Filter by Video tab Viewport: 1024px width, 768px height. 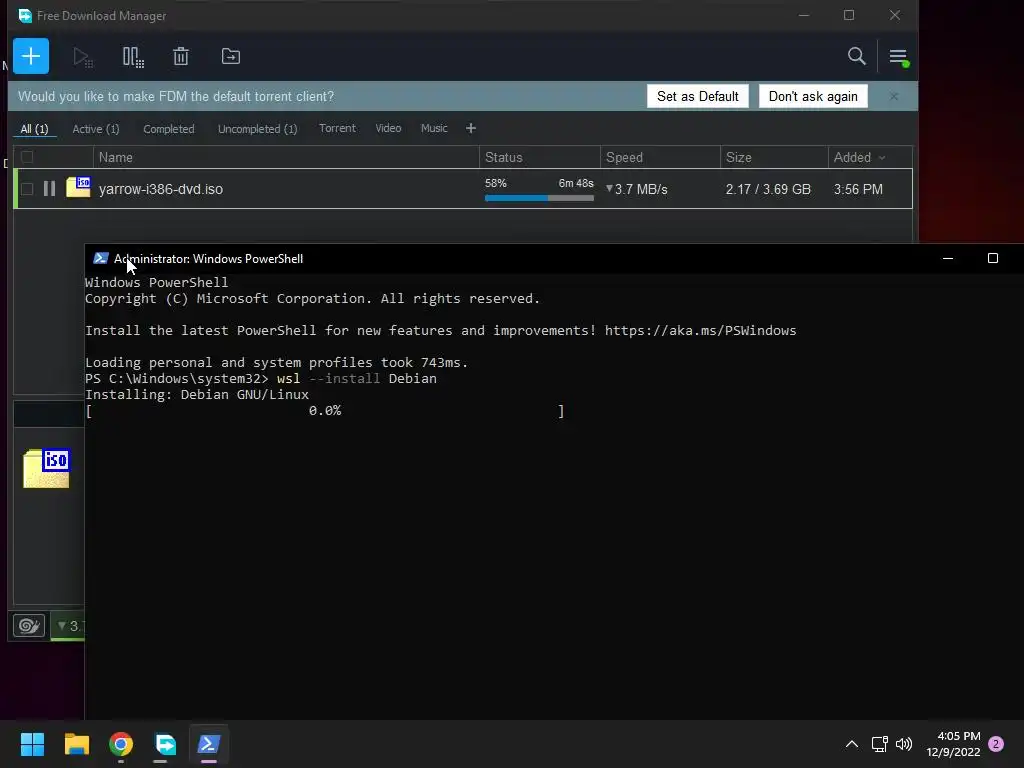[x=388, y=128]
